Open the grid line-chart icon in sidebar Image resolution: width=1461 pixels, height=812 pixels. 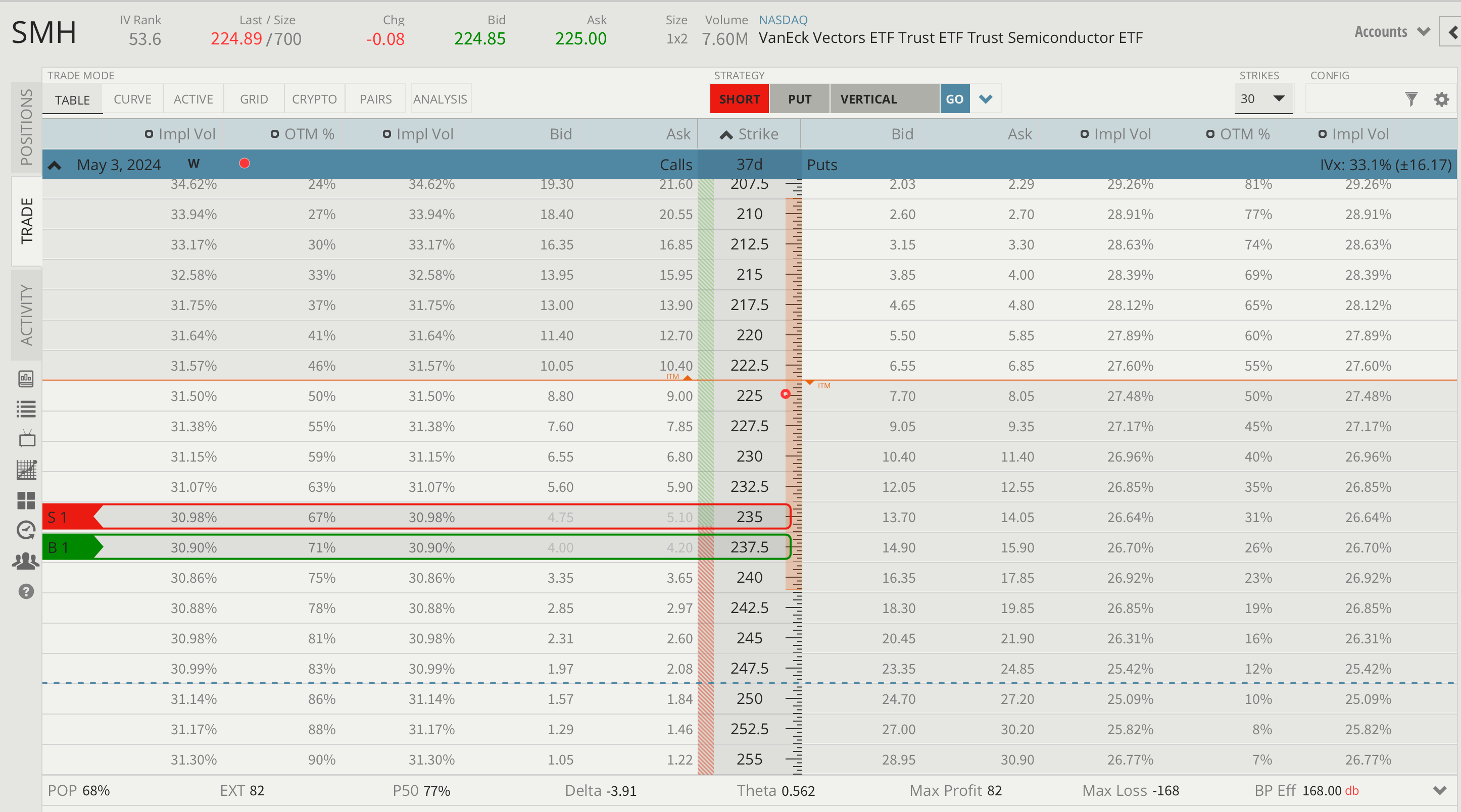[26, 470]
